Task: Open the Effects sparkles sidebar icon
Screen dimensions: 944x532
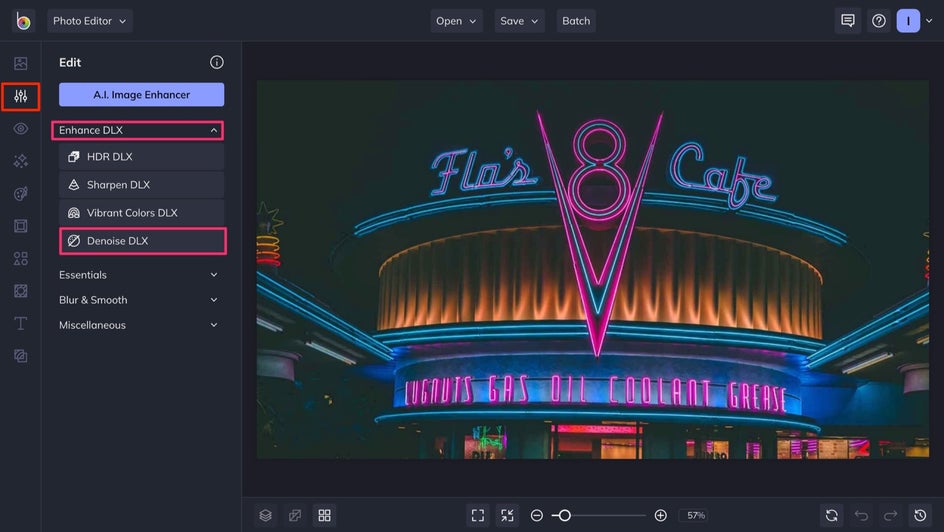Action: coord(20,161)
